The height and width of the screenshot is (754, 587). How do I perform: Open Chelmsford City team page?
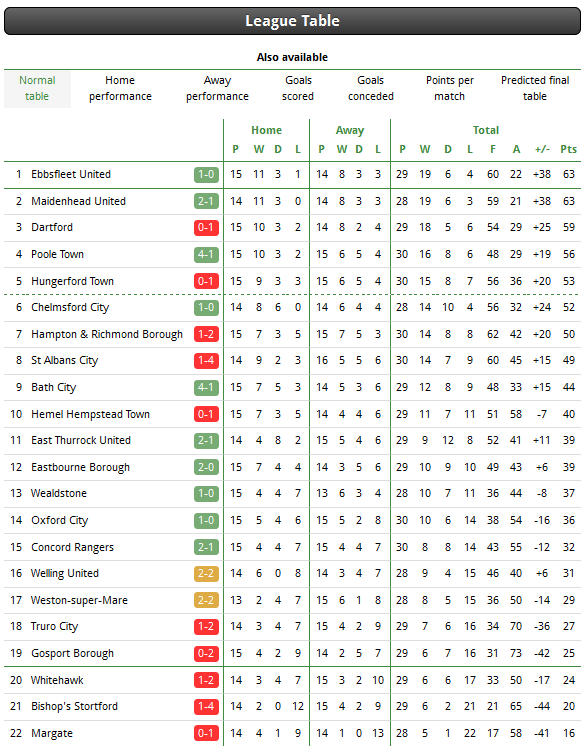(70, 307)
